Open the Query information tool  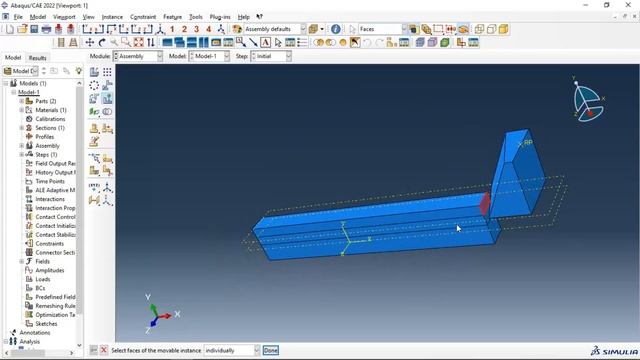pyautogui.click(x=336, y=29)
